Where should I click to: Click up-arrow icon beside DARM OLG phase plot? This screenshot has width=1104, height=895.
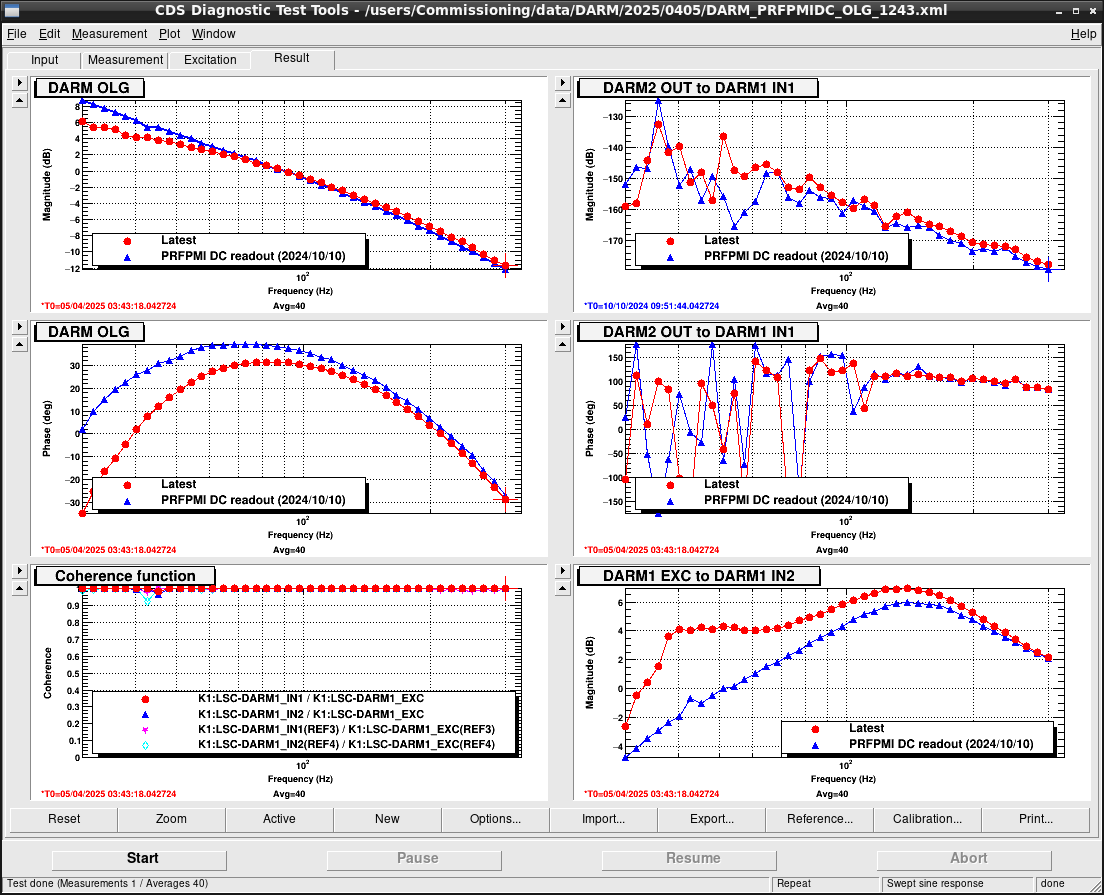(x=20, y=344)
